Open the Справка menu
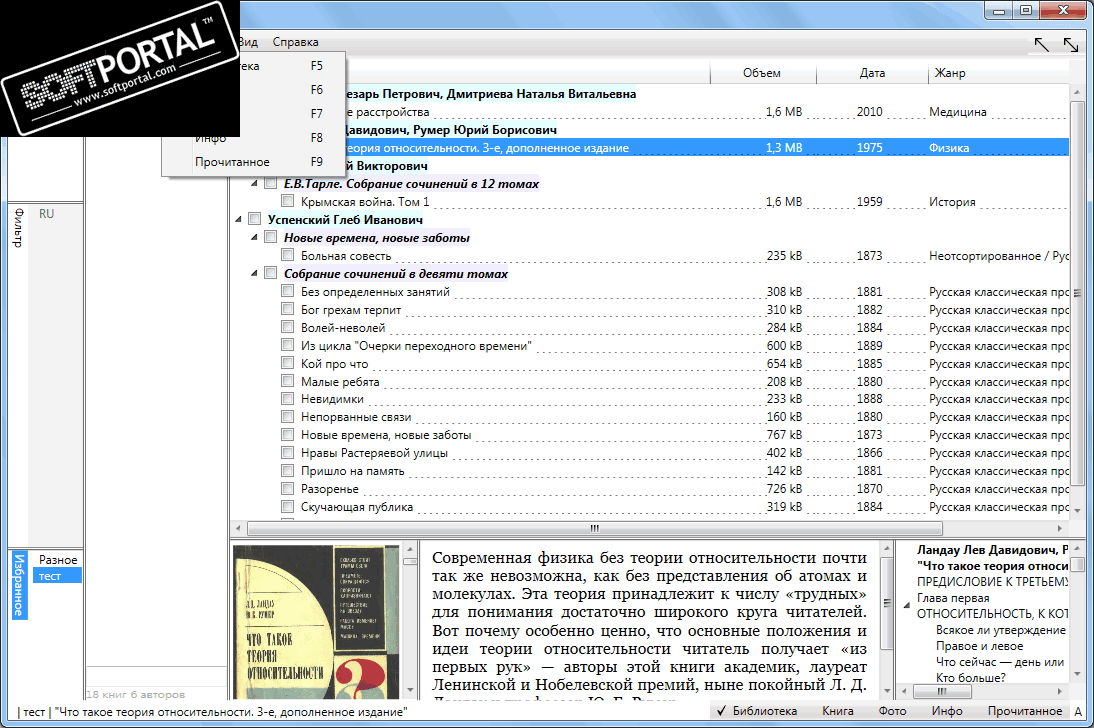The width and height of the screenshot is (1094, 728). pyautogui.click(x=295, y=42)
